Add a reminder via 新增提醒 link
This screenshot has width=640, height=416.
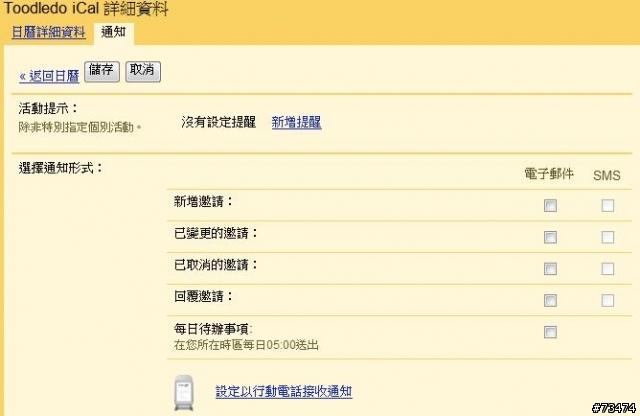click(297, 122)
